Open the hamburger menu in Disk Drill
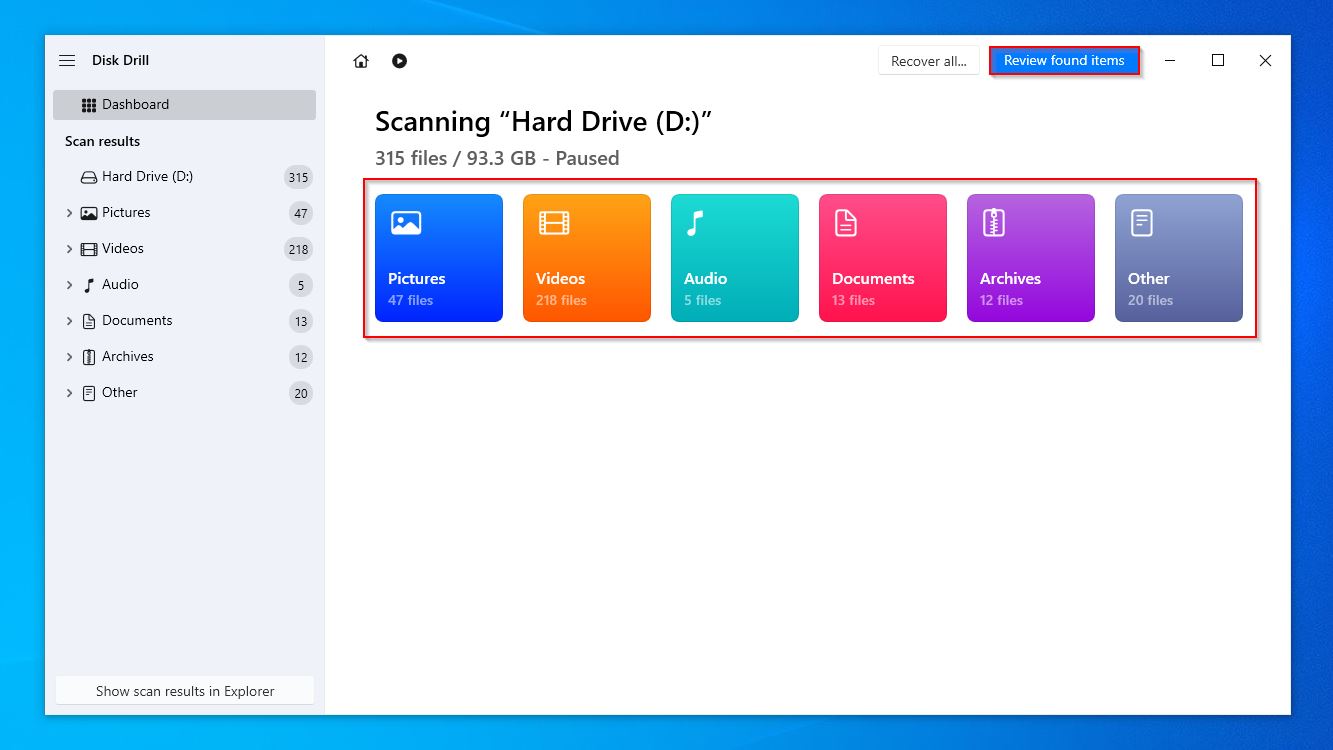Viewport: 1333px width, 750px height. [67, 60]
